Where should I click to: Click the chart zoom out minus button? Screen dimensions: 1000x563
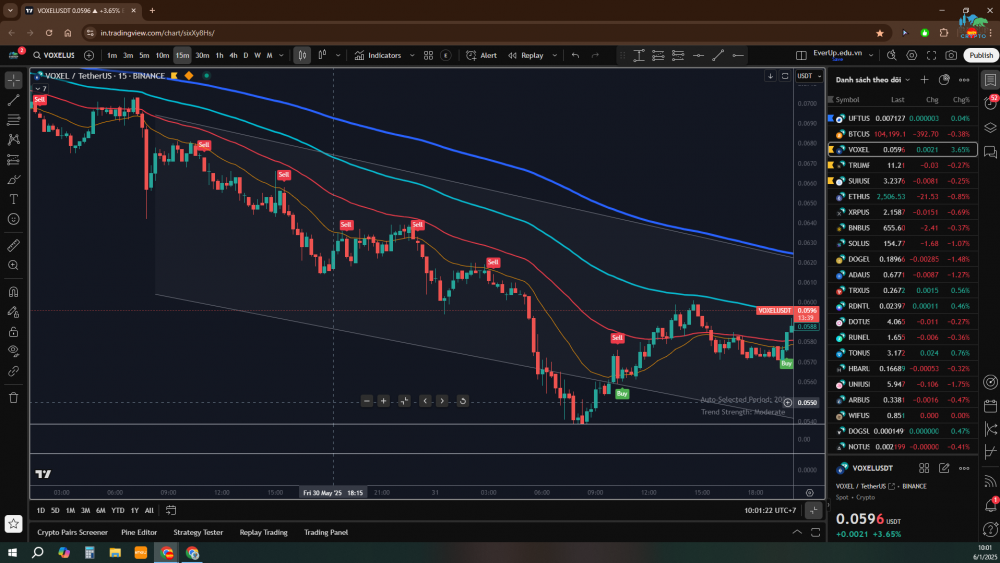(x=367, y=401)
